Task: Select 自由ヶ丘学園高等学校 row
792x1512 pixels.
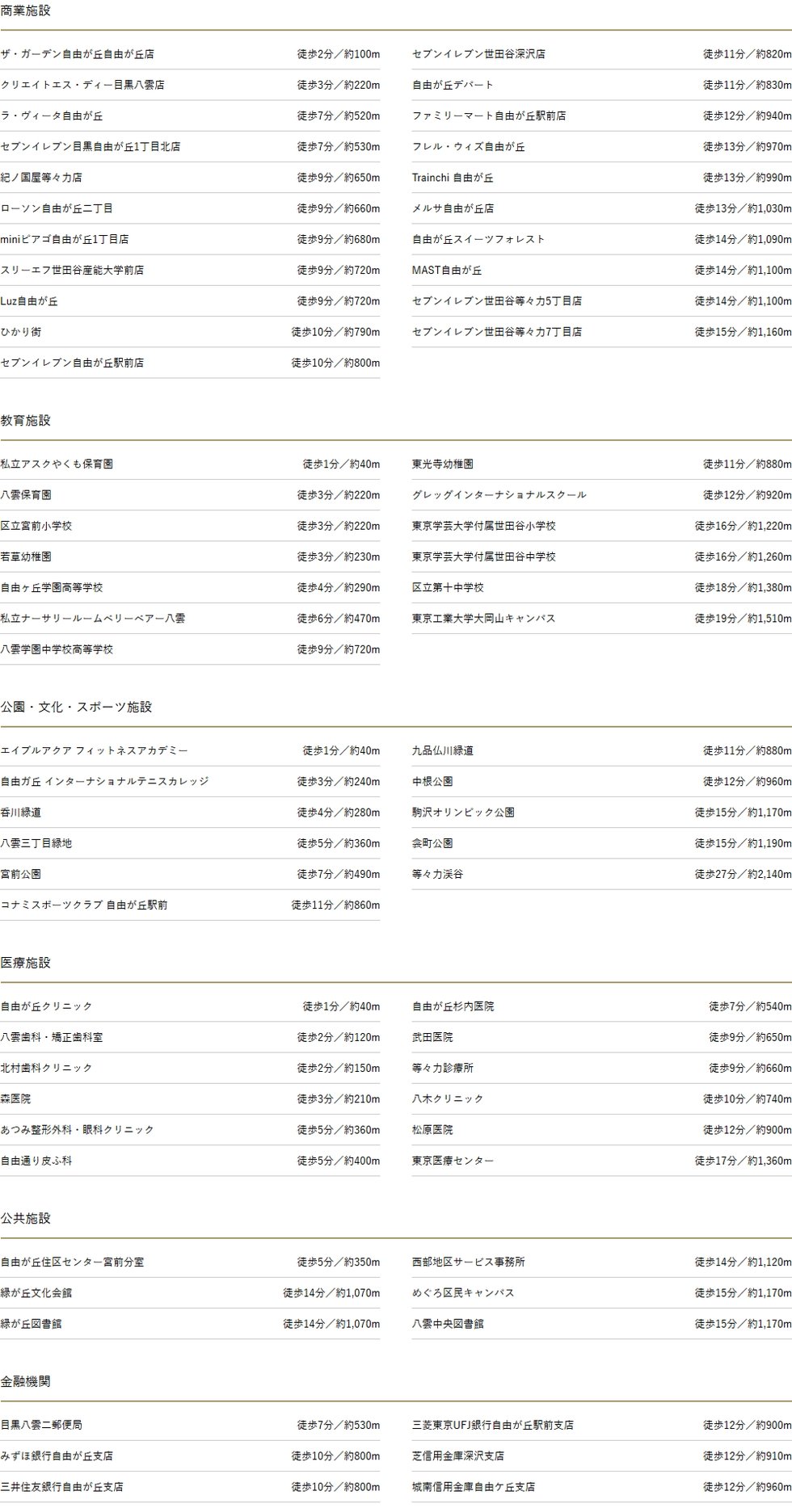Action: [190, 587]
